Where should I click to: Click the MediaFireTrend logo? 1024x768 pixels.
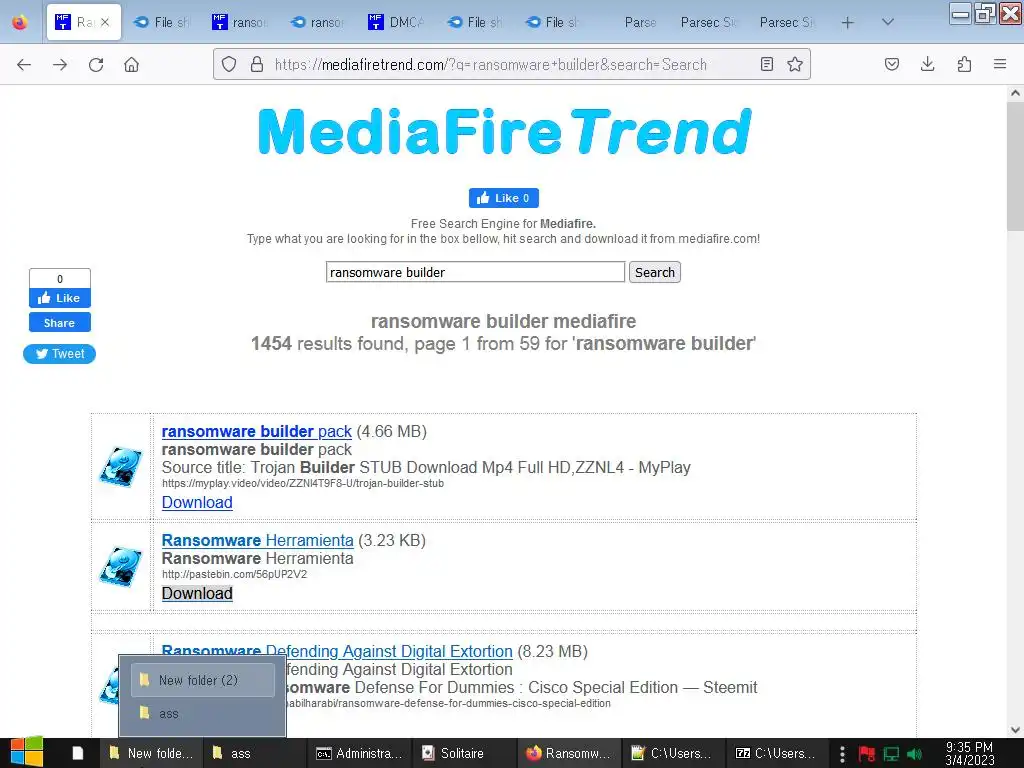505,132
